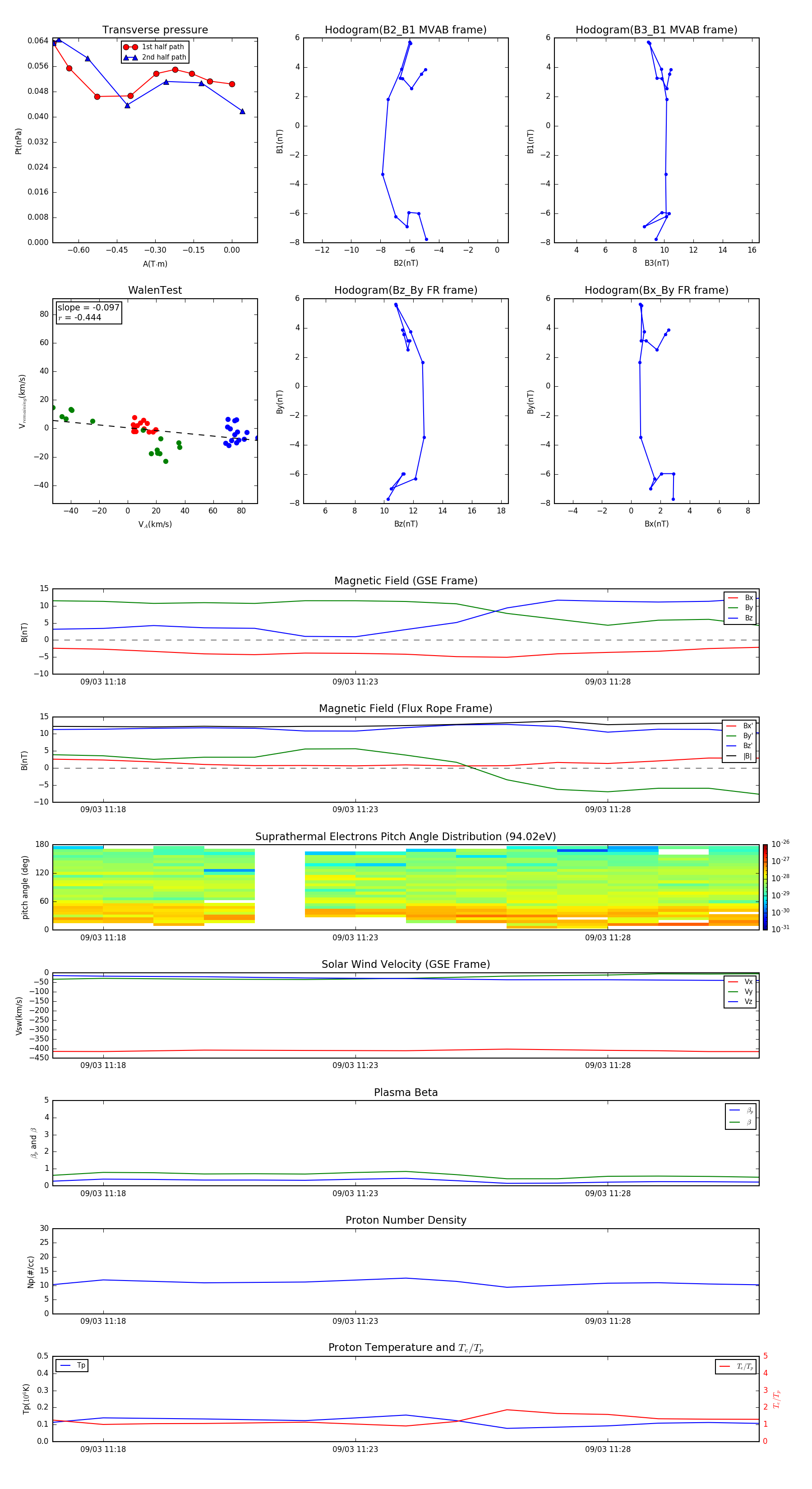Select 'Hodogram(Bx_By FR frame)' title

(x=656, y=290)
